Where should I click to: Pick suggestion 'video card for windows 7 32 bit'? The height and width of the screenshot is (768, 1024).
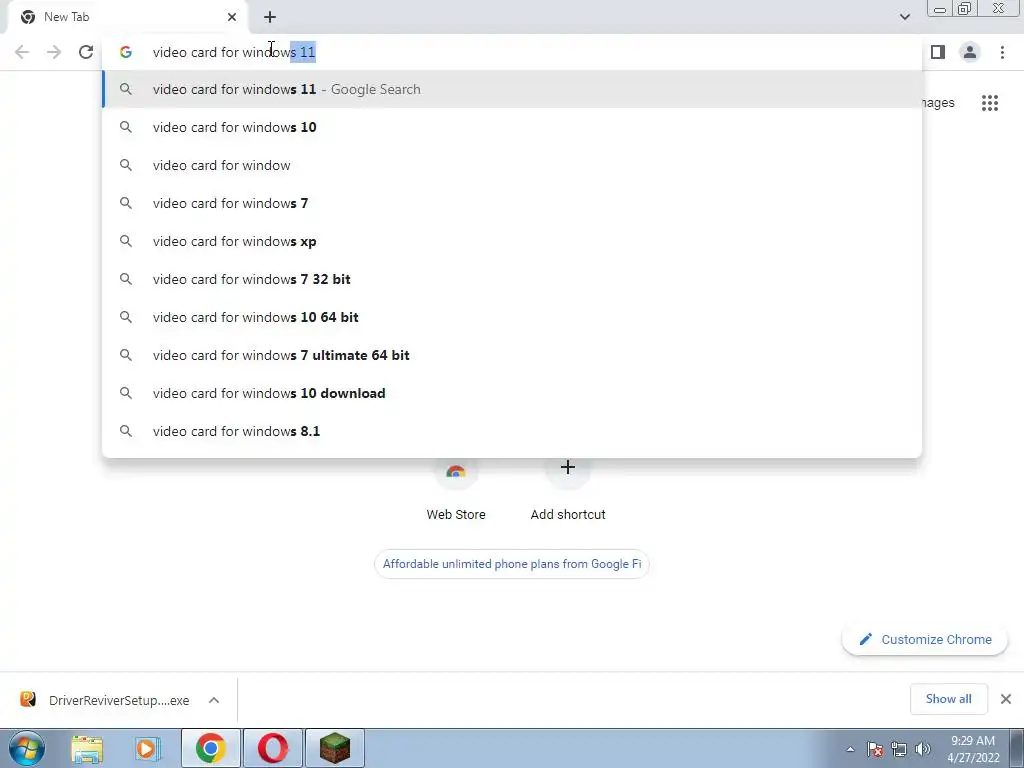point(512,279)
